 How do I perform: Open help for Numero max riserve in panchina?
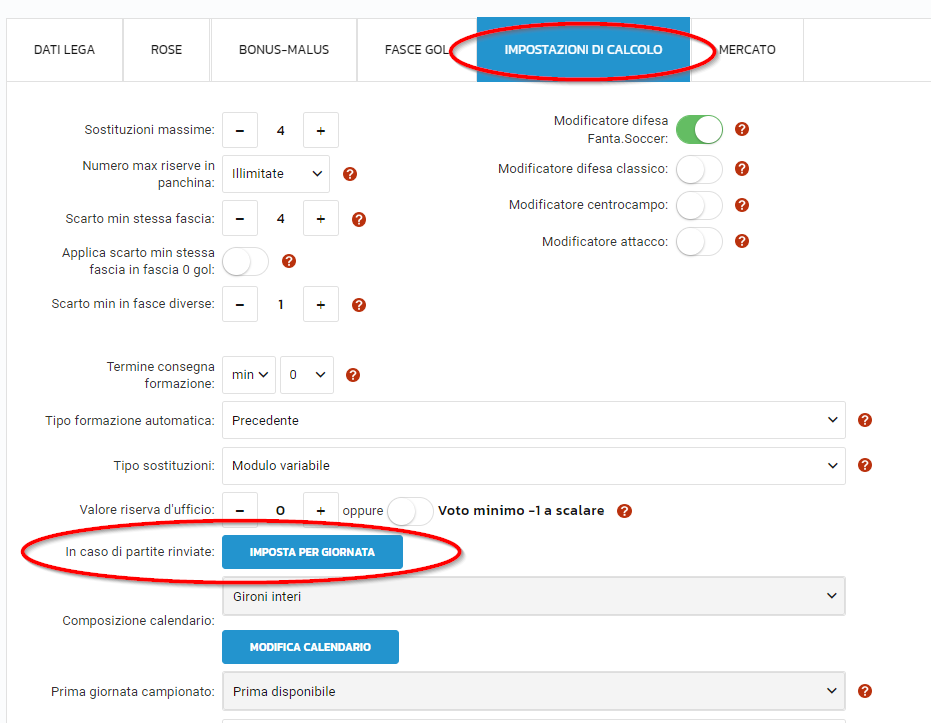coord(350,174)
